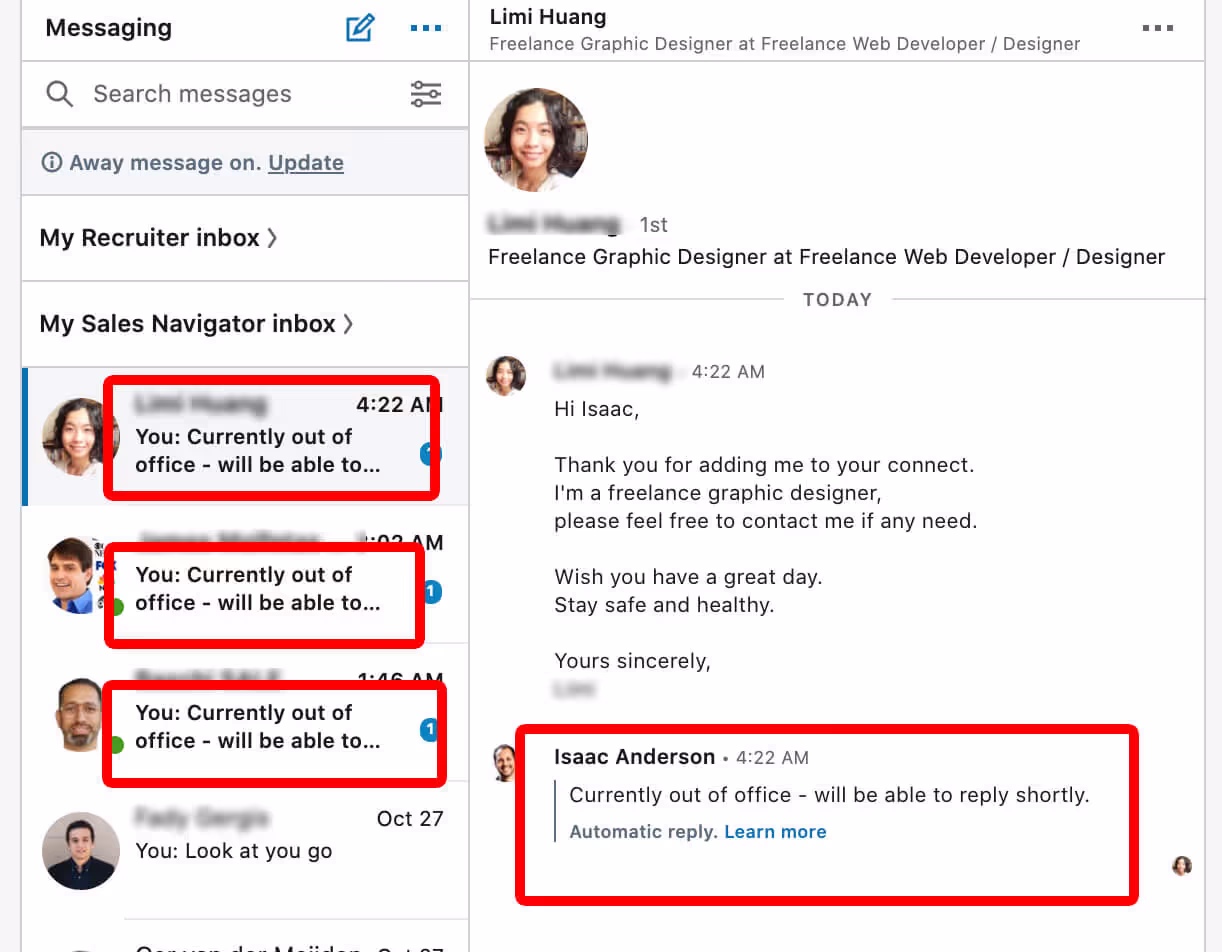Viewport: 1222px width, 952px height.
Task: Click avatar of Oct 27 'Look at you go' chat
Action: pos(81,851)
